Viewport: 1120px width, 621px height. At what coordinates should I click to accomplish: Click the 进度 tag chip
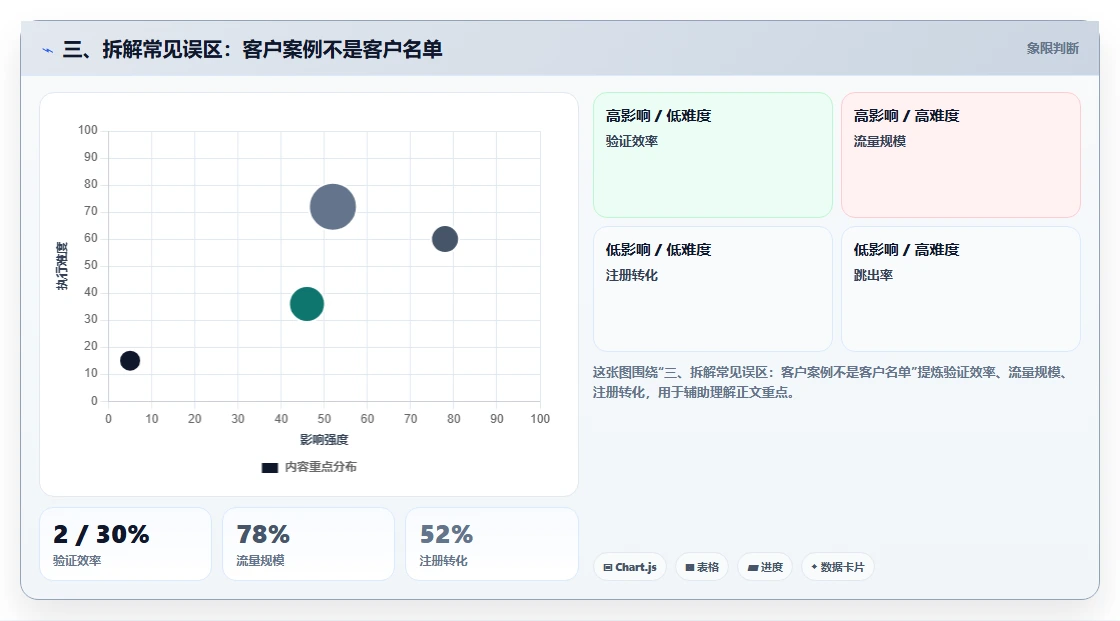coord(765,567)
